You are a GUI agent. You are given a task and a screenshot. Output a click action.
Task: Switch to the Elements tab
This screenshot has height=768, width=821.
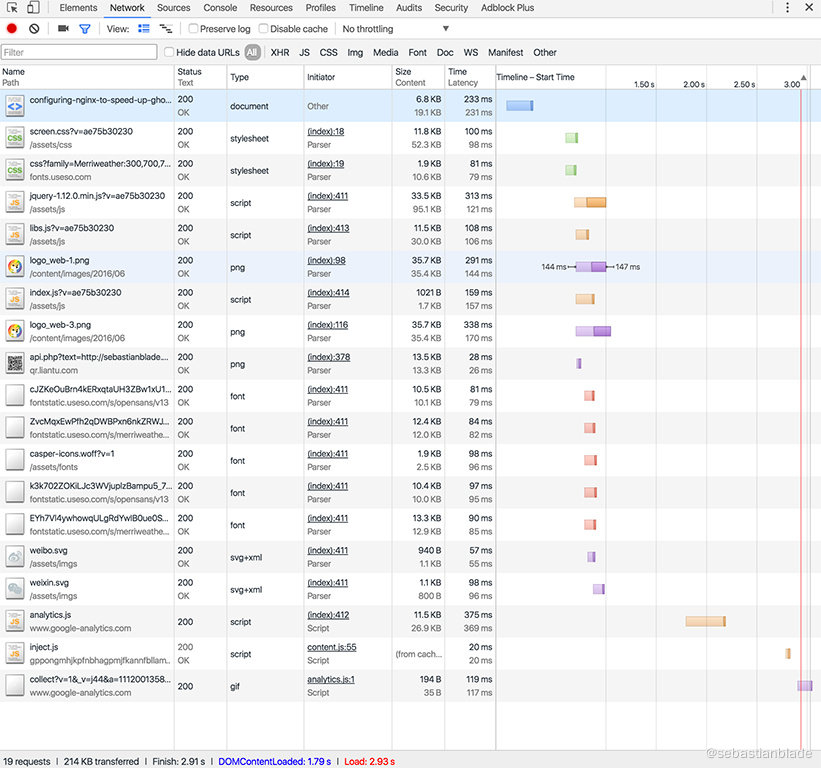(x=78, y=8)
